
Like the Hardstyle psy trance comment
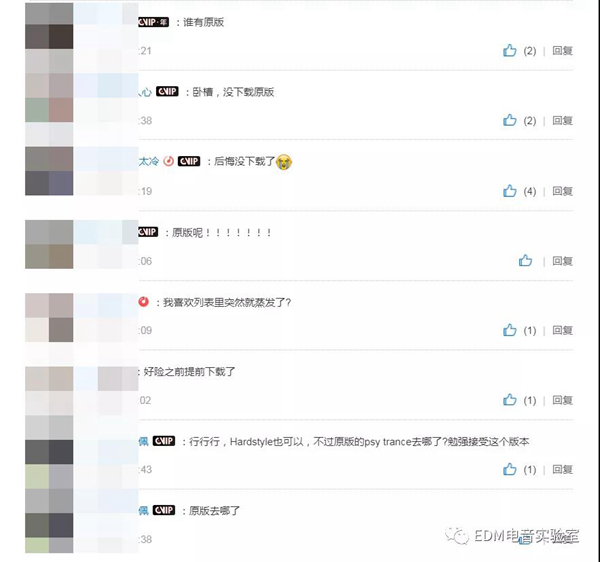tap(510, 469)
